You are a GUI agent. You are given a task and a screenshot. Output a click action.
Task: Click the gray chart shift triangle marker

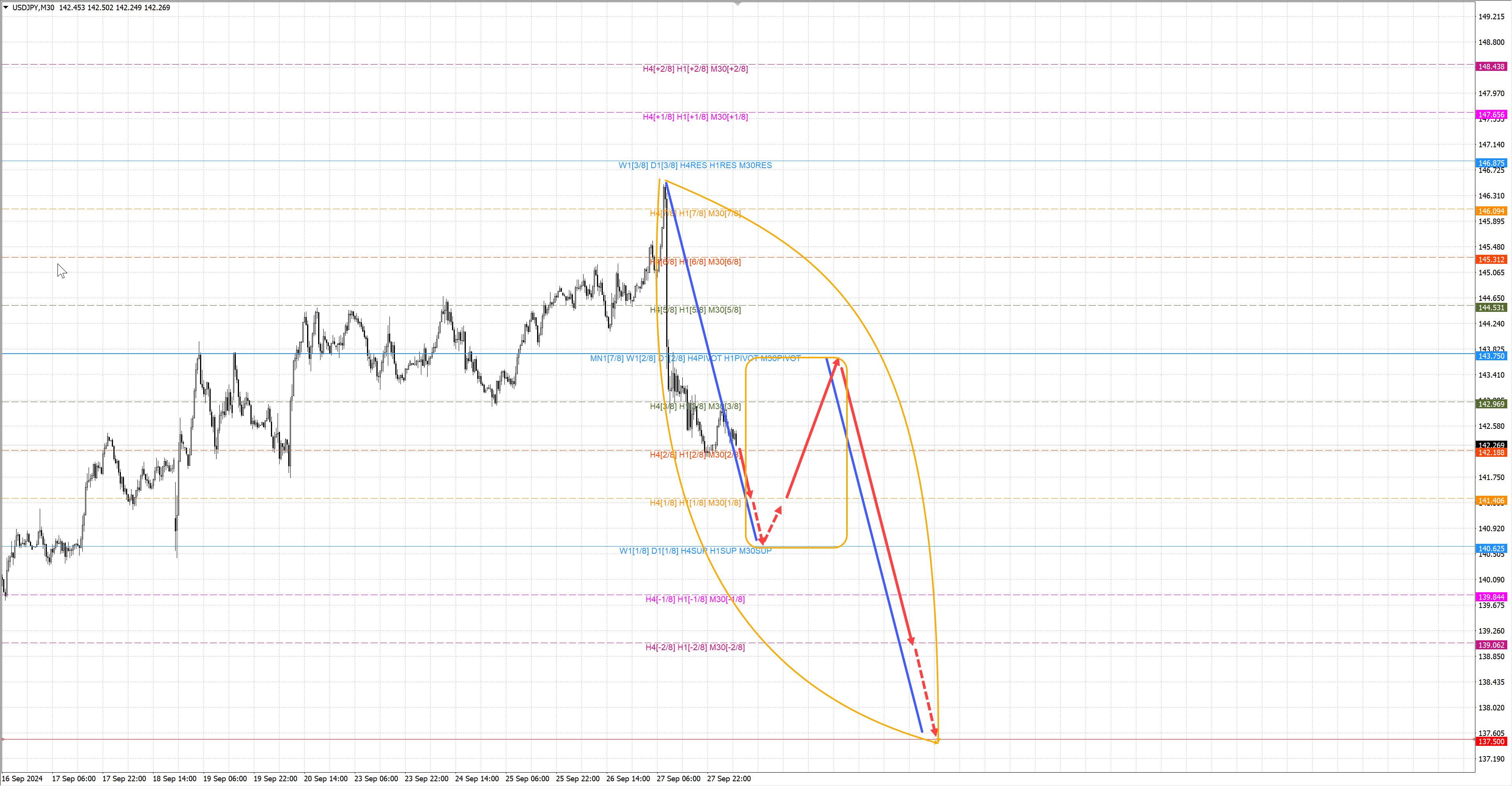click(x=738, y=4)
